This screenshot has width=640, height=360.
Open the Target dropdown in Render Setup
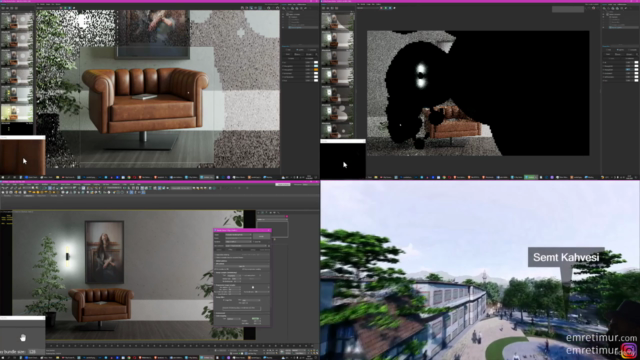(x=238, y=235)
